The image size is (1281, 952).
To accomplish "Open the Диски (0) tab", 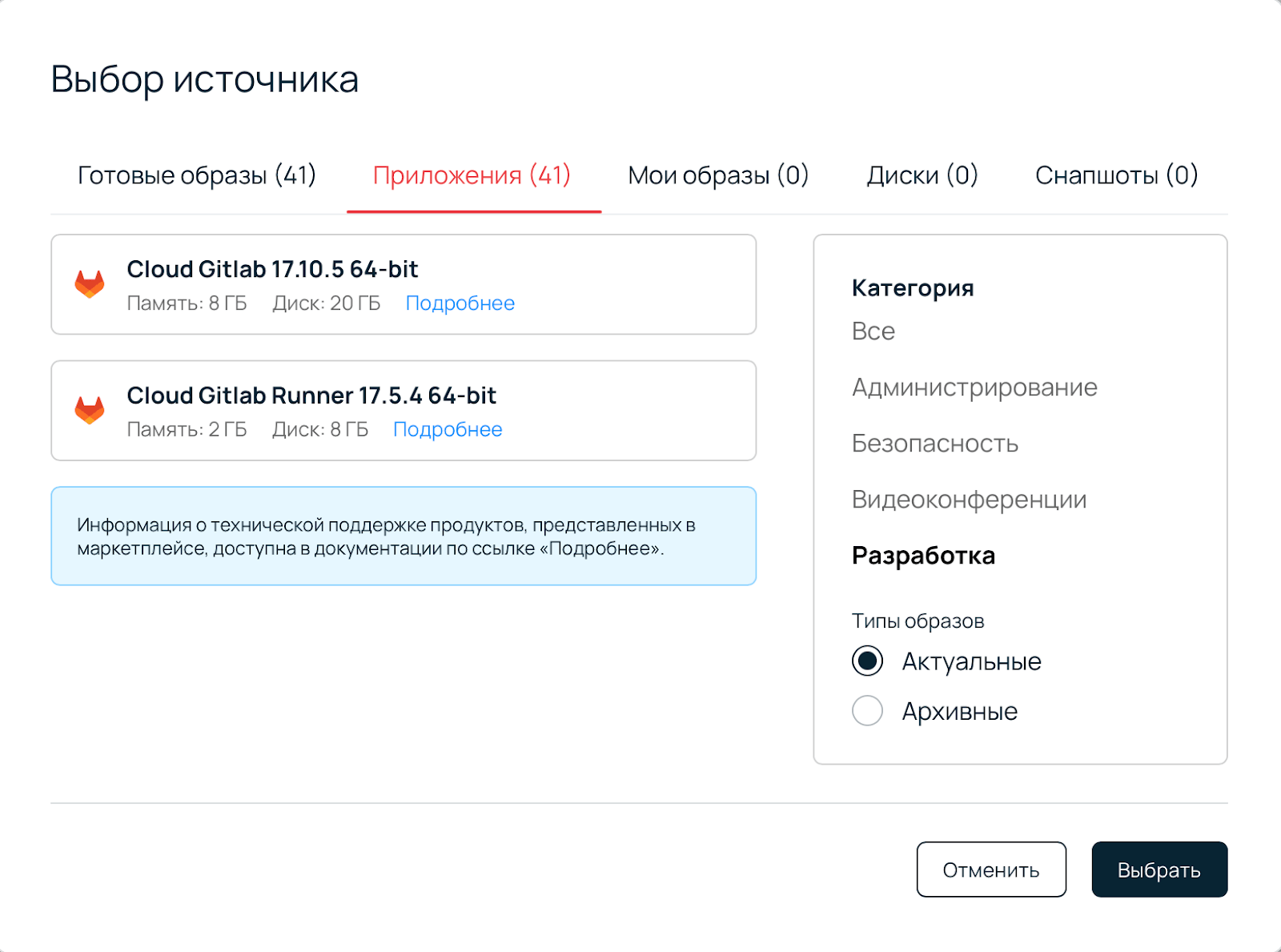I will coord(922,175).
